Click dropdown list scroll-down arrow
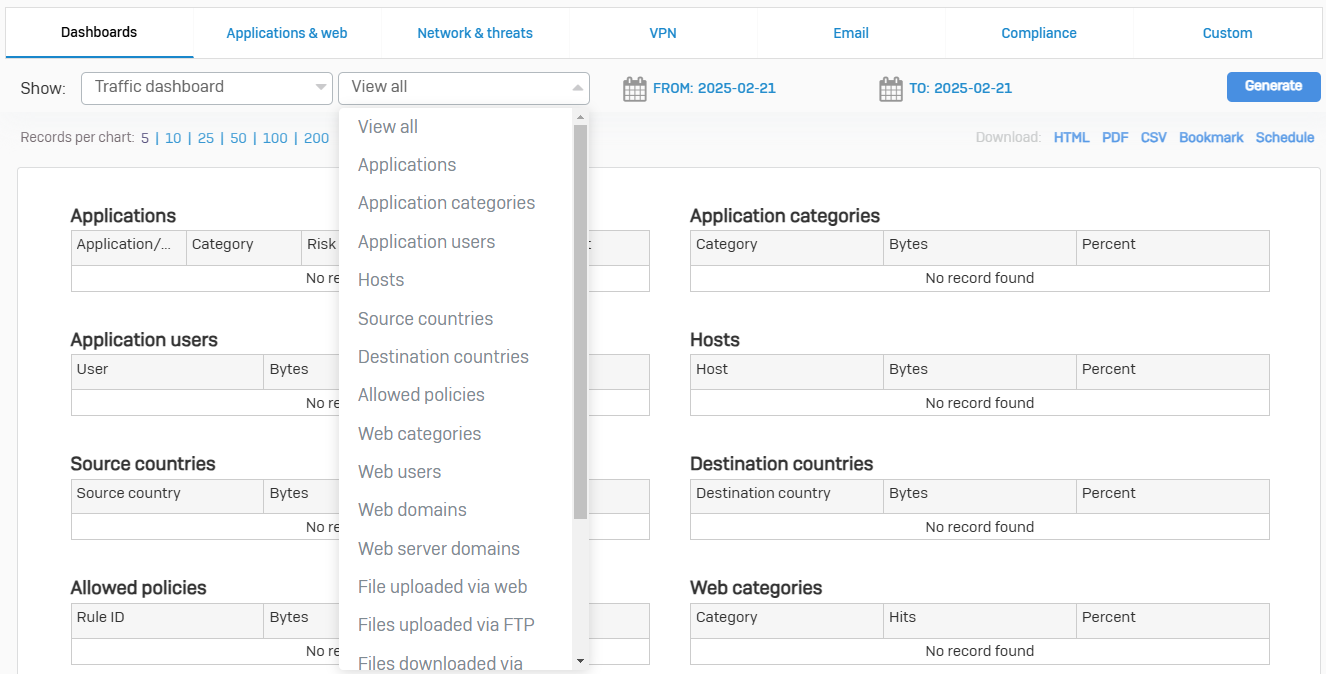Image resolution: width=1326 pixels, height=674 pixels. 580,661
